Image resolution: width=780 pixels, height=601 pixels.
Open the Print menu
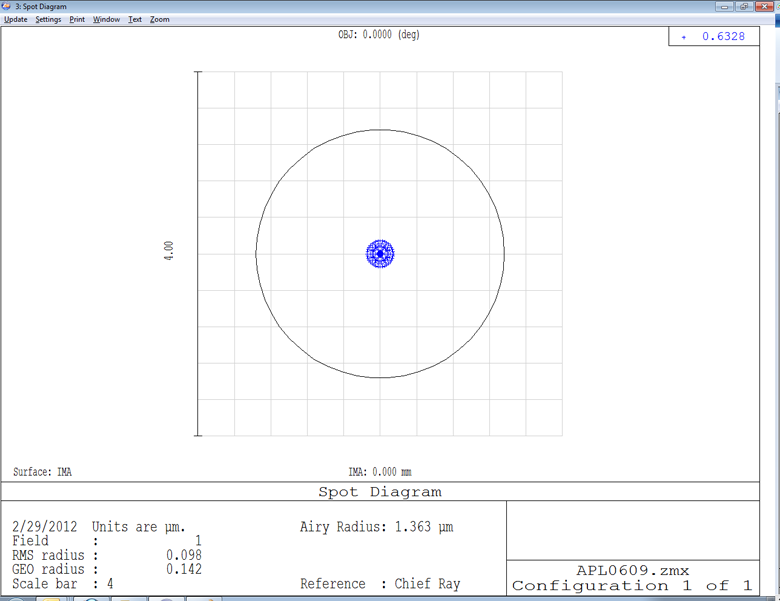tap(77, 20)
